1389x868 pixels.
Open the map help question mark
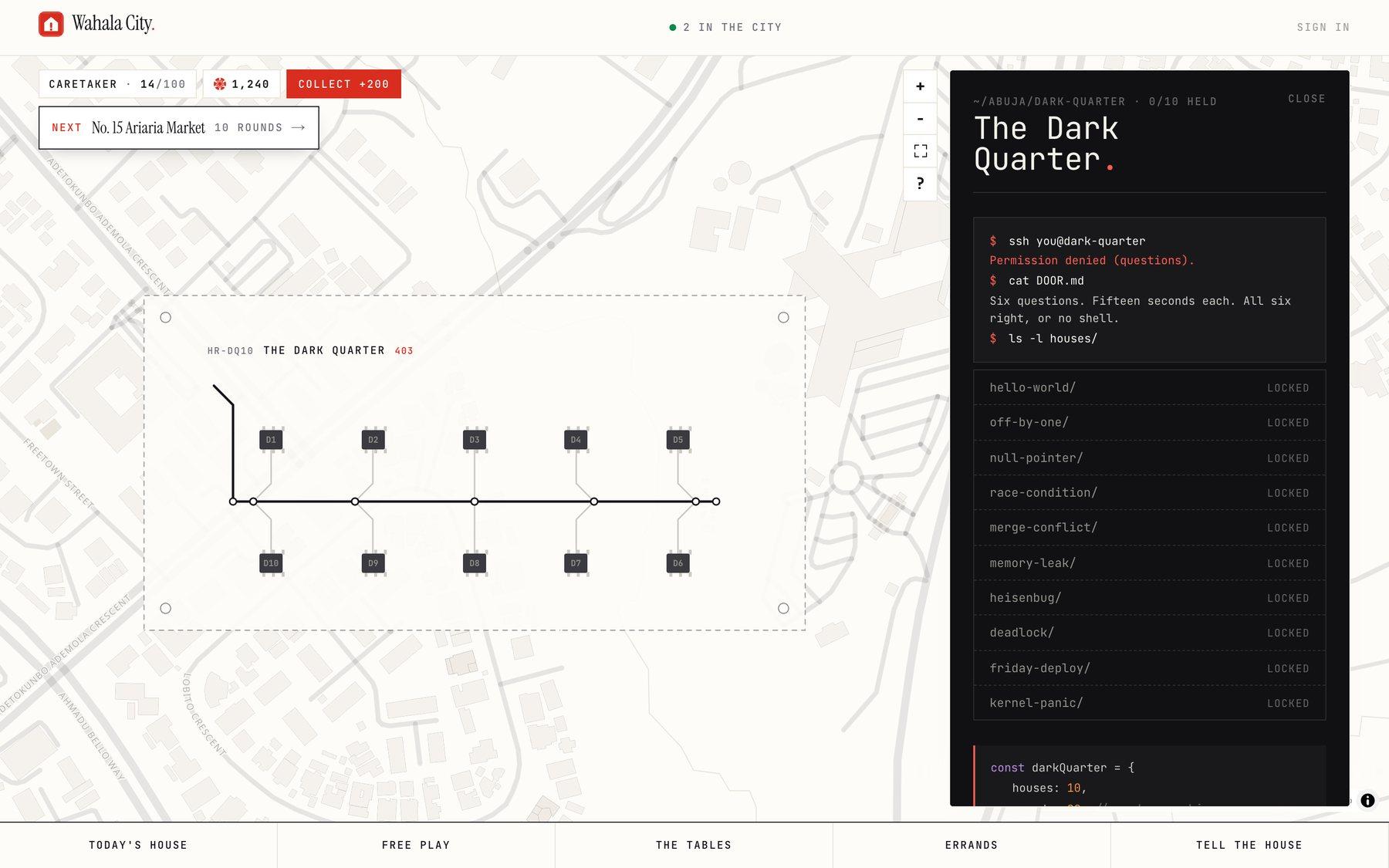tap(920, 184)
